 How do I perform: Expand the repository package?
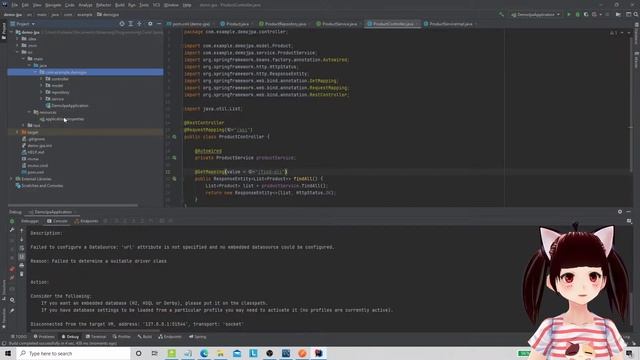click(x=42, y=92)
